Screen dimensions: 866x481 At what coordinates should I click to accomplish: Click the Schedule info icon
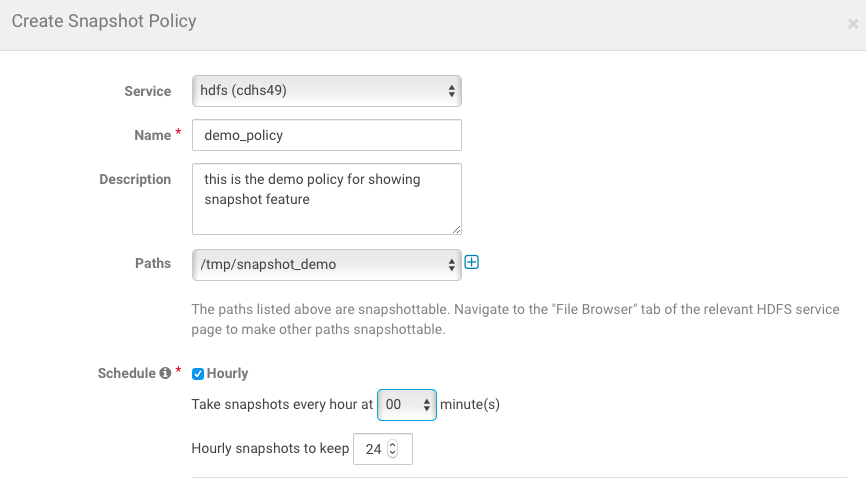(165, 373)
